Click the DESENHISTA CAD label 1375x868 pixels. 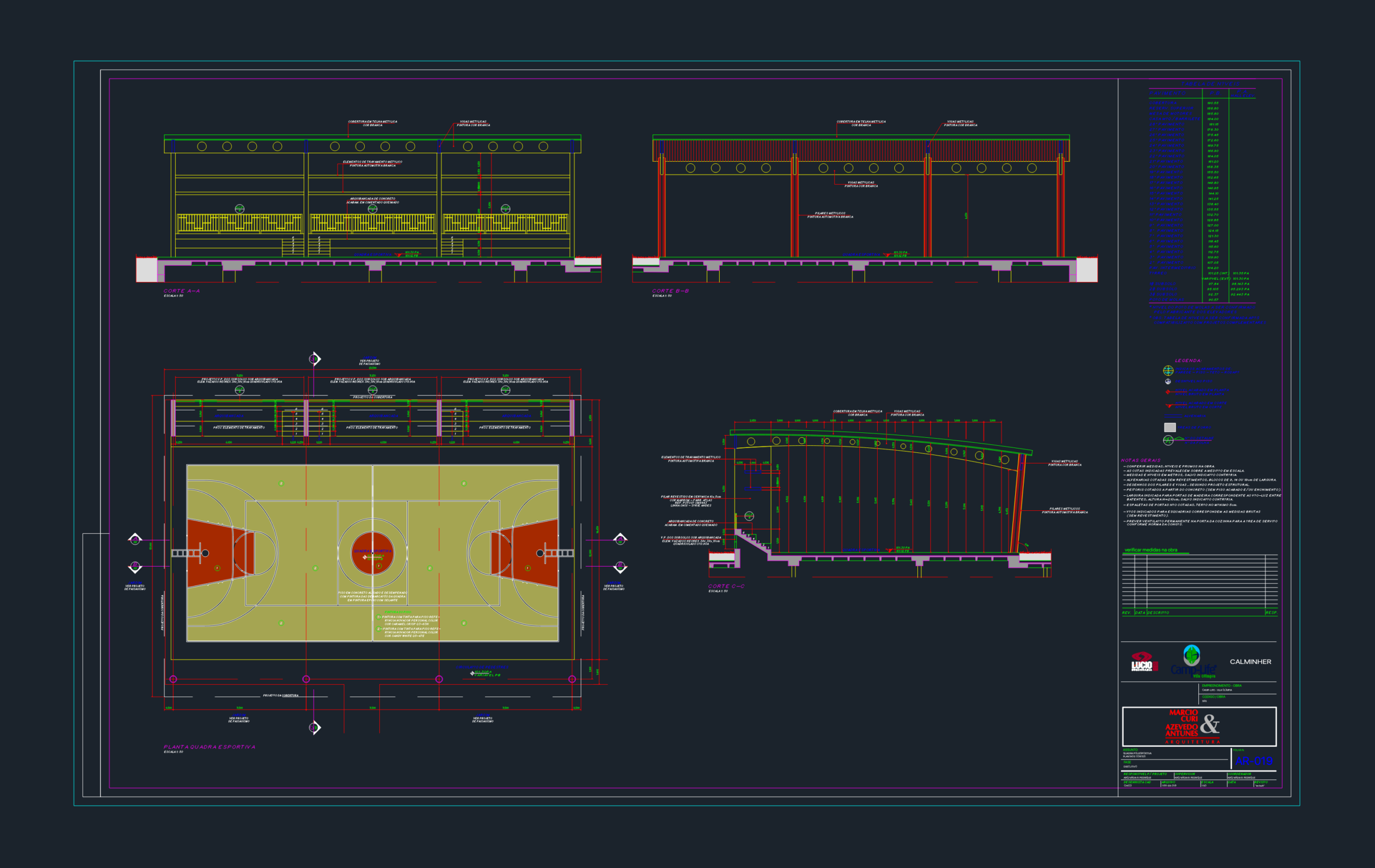(x=1138, y=783)
